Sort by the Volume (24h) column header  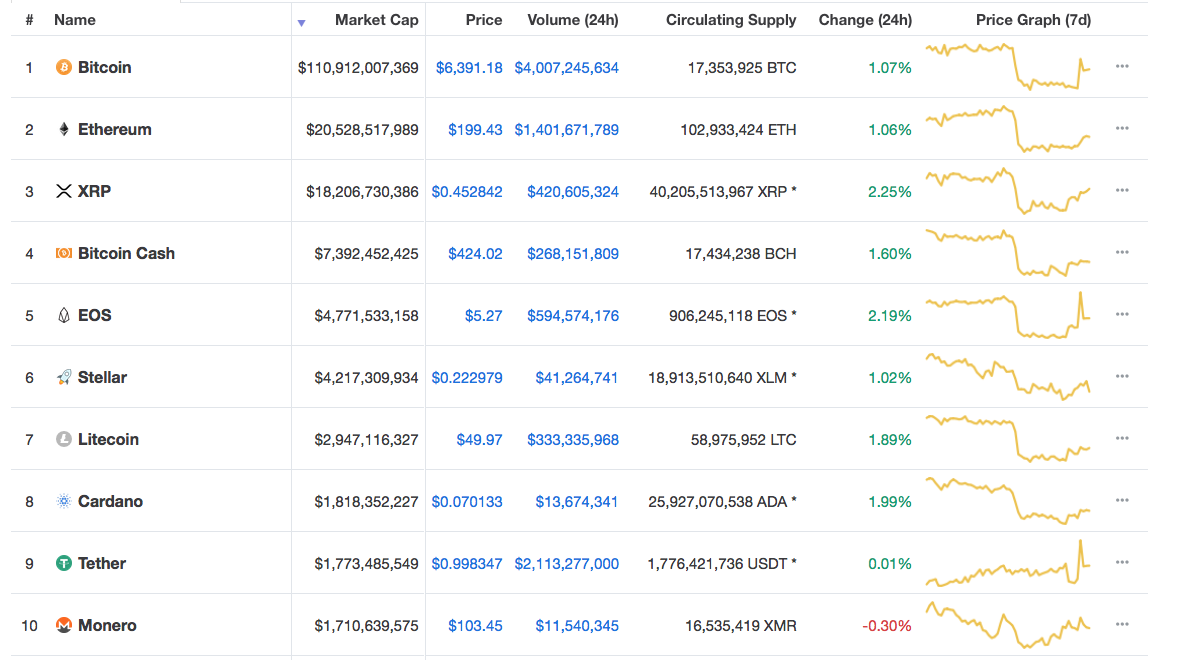click(x=572, y=20)
